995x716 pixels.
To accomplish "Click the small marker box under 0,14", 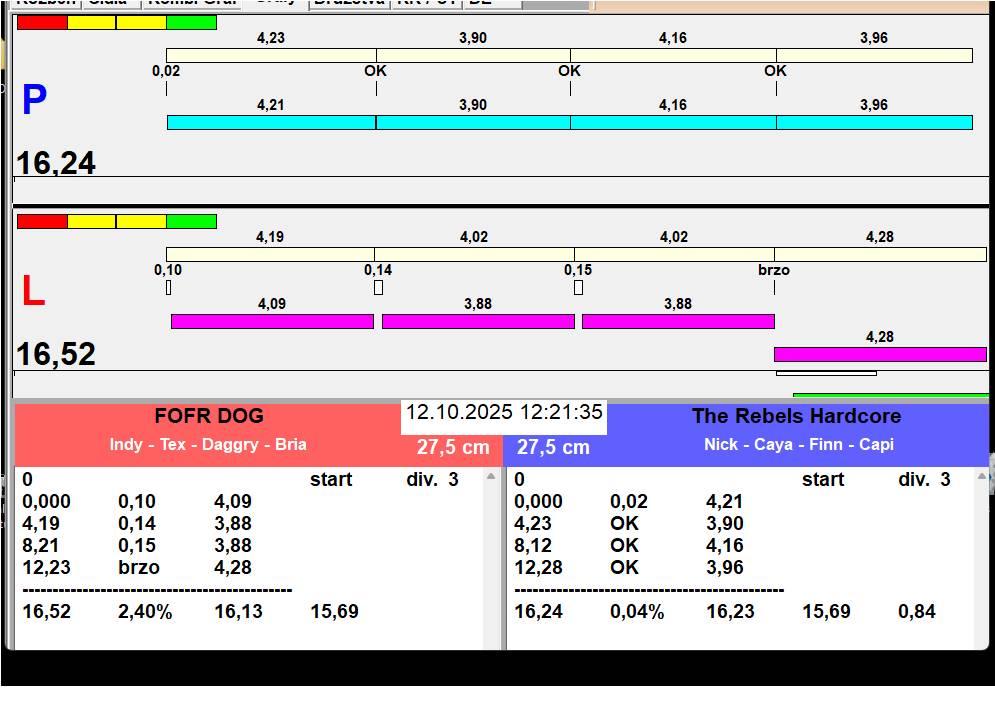I will coord(378,288).
